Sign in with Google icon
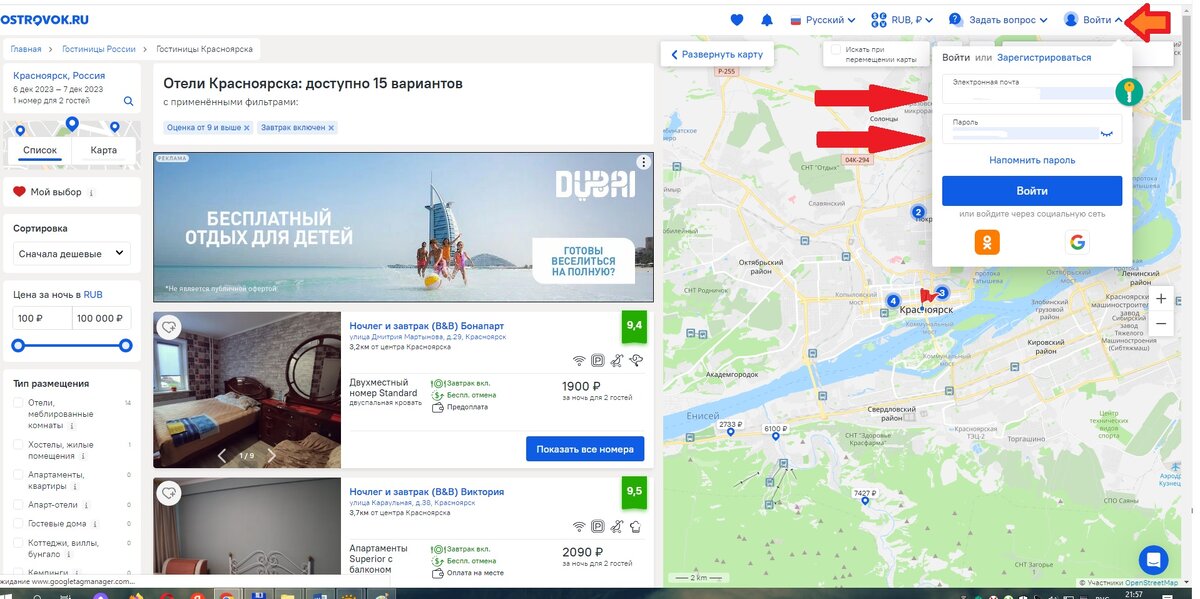1200x599 pixels. pyautogui.click(x=1077, y=242)
